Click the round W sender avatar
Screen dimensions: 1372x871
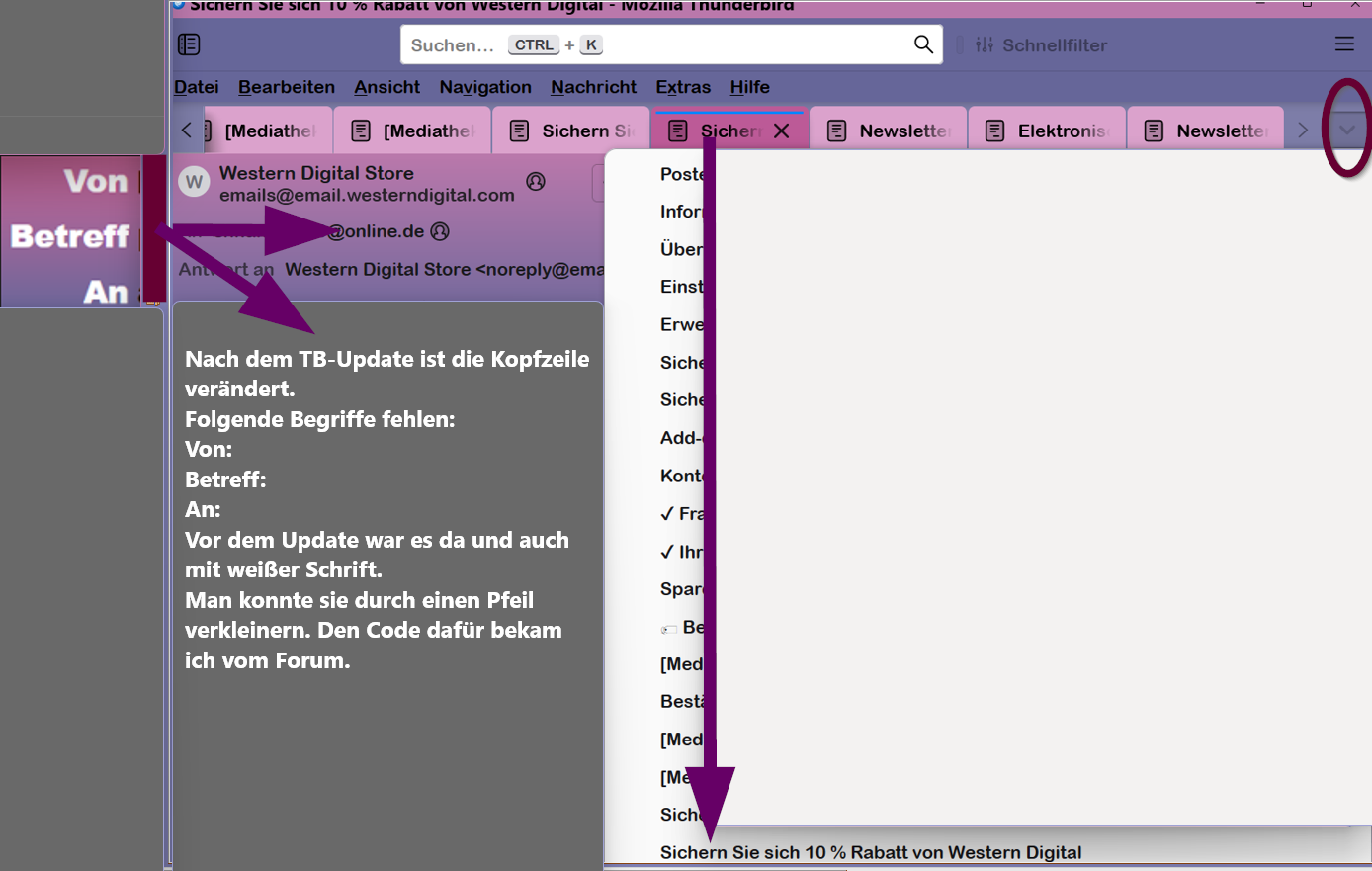[194, 182]
